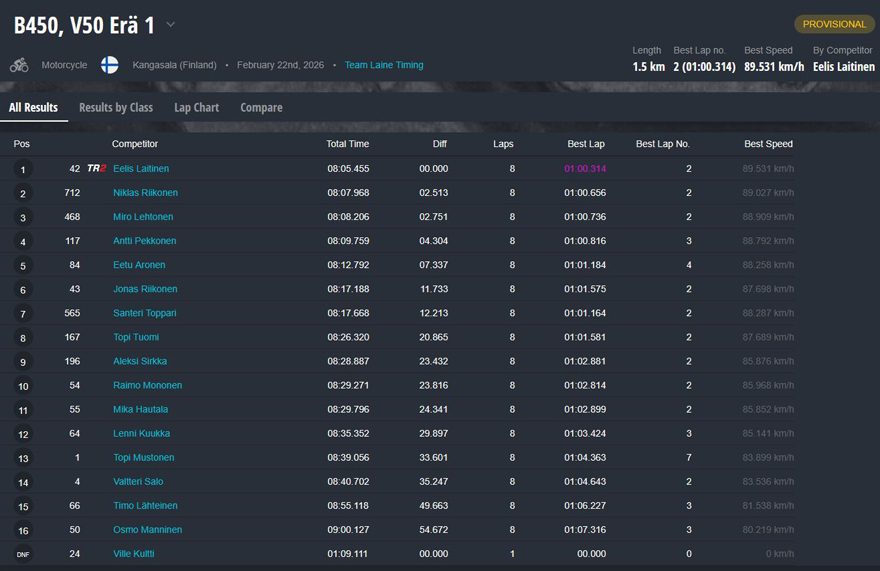
Task: Click the DNF badge for Ville Kultti
Action: [x=23, y=554]
